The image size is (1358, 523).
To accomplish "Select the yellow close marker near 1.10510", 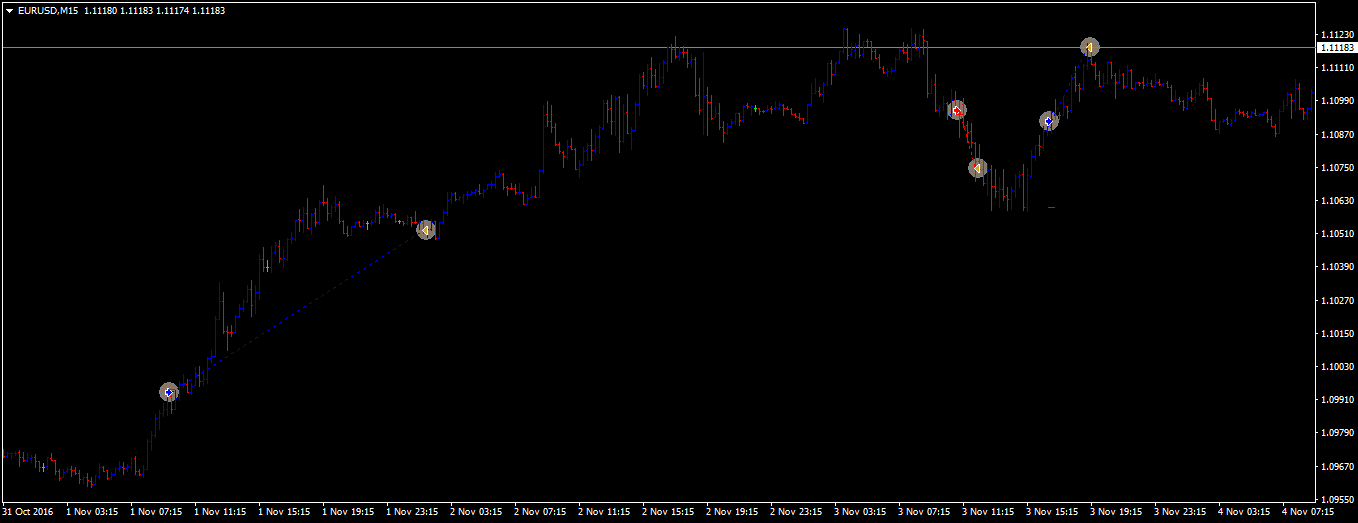I will [426, 230].
